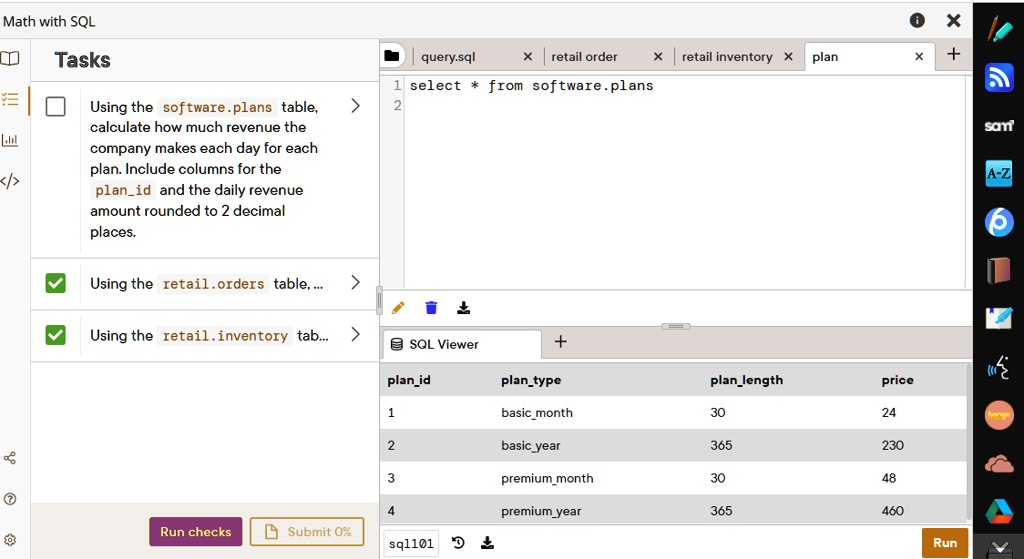Expand the retail.orders task chevron
The height and width of the screenshot is (559, 1024).
(x=355, y=283)
